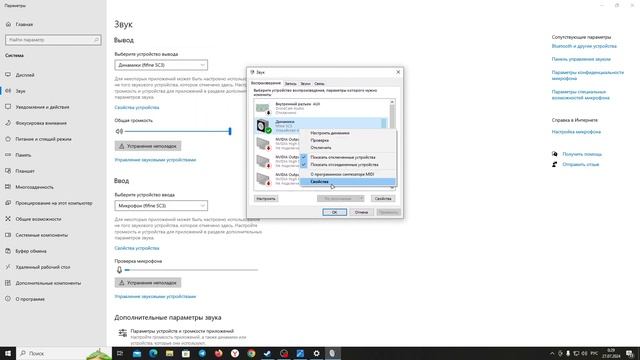Click the Windows Start button
Viewport: 640px width, 360px height.
(8, 353)
